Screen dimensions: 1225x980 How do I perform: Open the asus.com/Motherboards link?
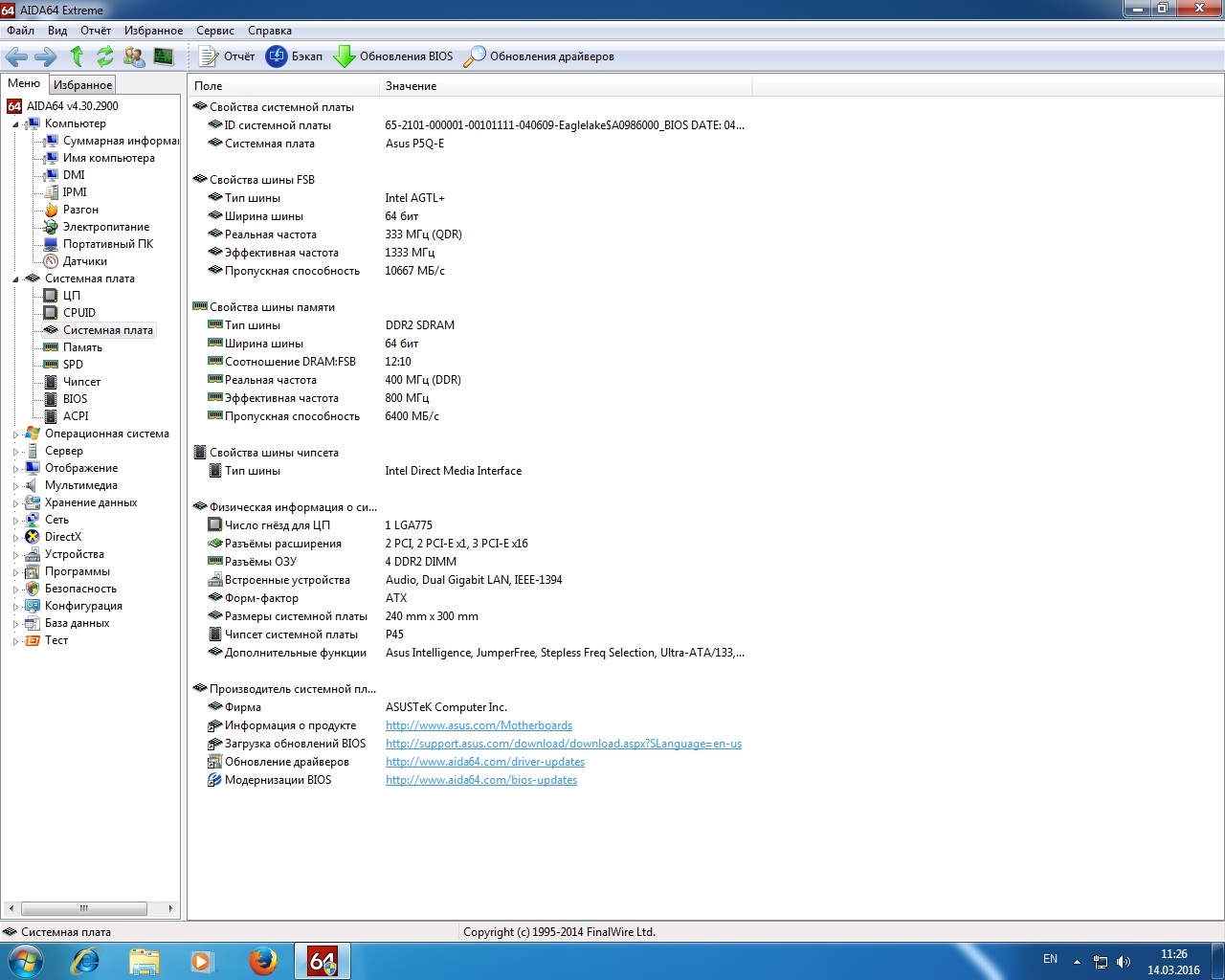[x=479, y=725]
